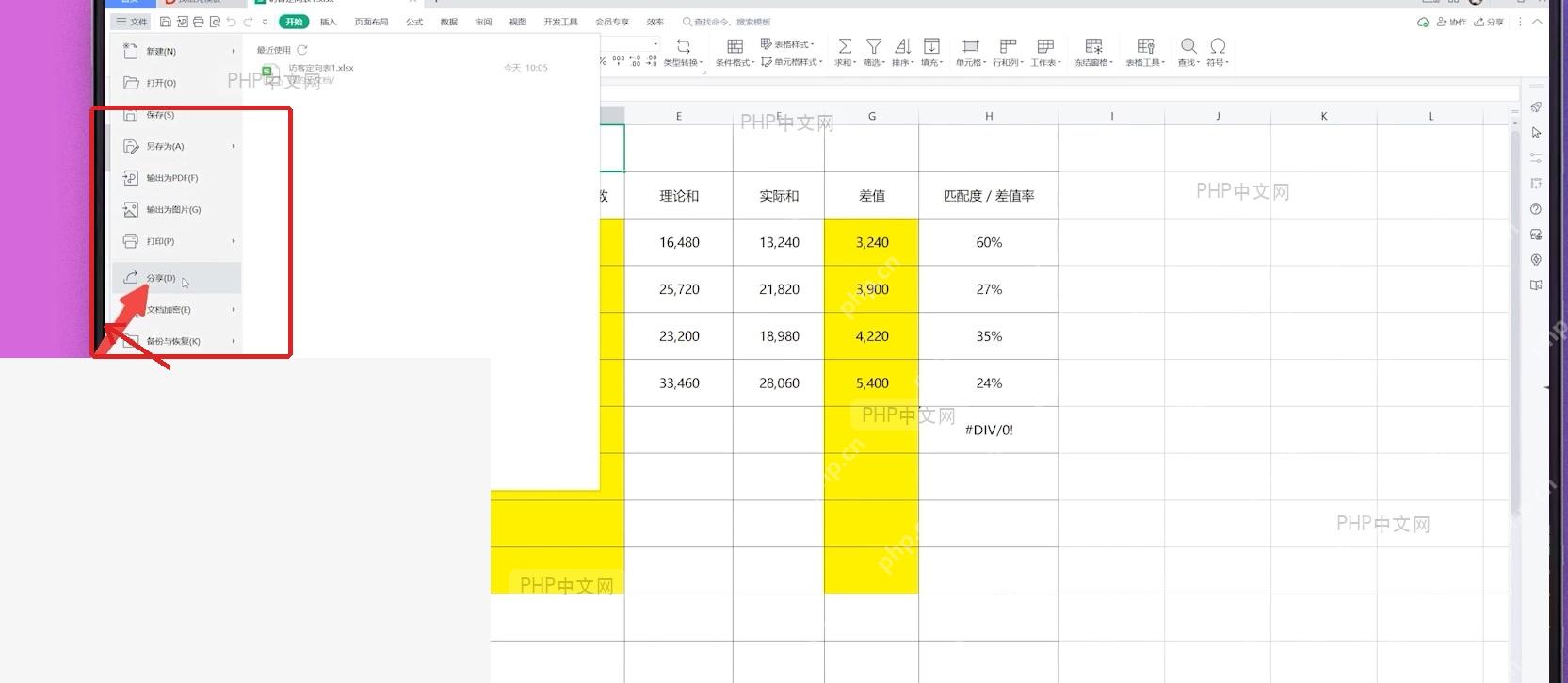Choose 输出为图片(G) from the file menu
The width and height of the screenshot is (1568, 683).
click(x=177, y=209)
